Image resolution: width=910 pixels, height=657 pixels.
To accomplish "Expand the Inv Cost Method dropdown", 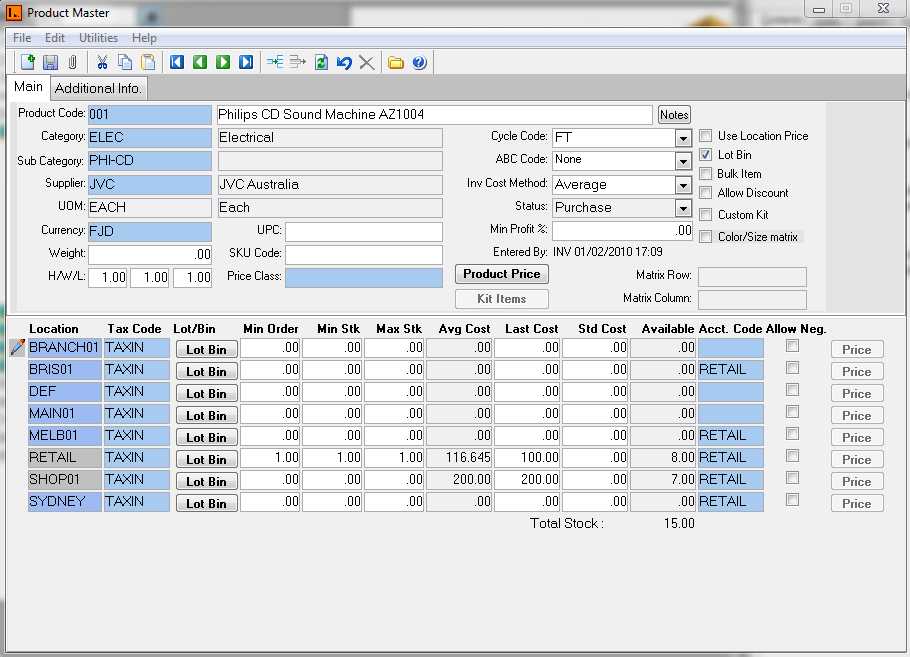I will click(684, 185).
